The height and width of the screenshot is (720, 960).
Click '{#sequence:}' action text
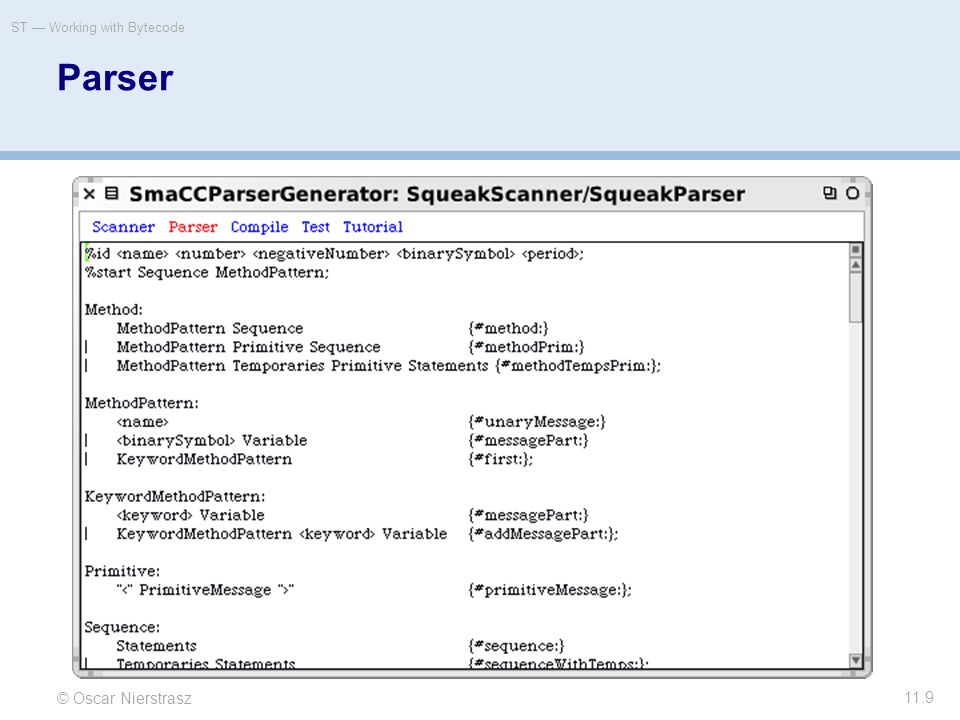point(516,646)
